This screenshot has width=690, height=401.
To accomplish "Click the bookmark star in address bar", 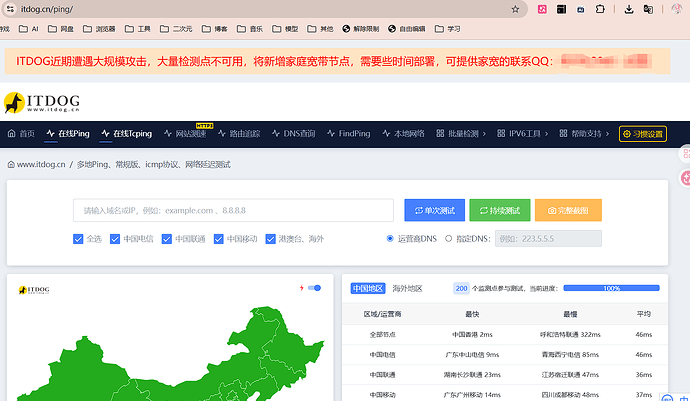I will [x=515, y=9].
